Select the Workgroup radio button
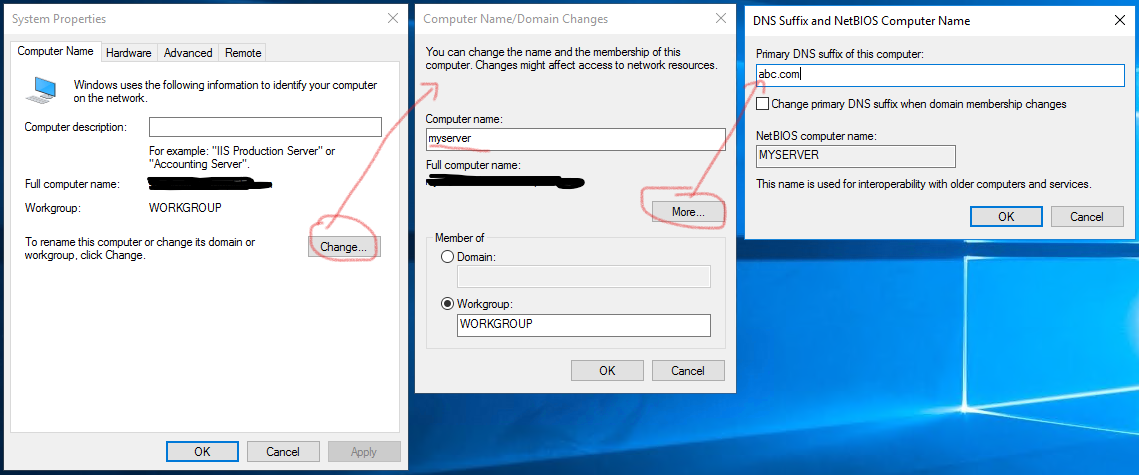1139x475 pixels. pyautogui.click(x=447, y=304)
